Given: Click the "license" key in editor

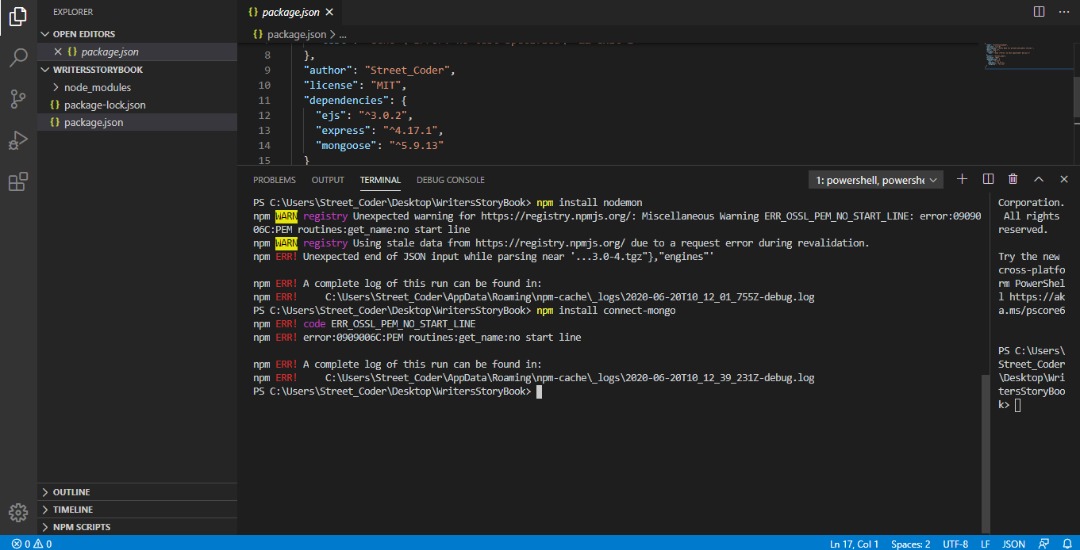Looking at the screenshot, I should pyautogui.click(x=331, y=85).
